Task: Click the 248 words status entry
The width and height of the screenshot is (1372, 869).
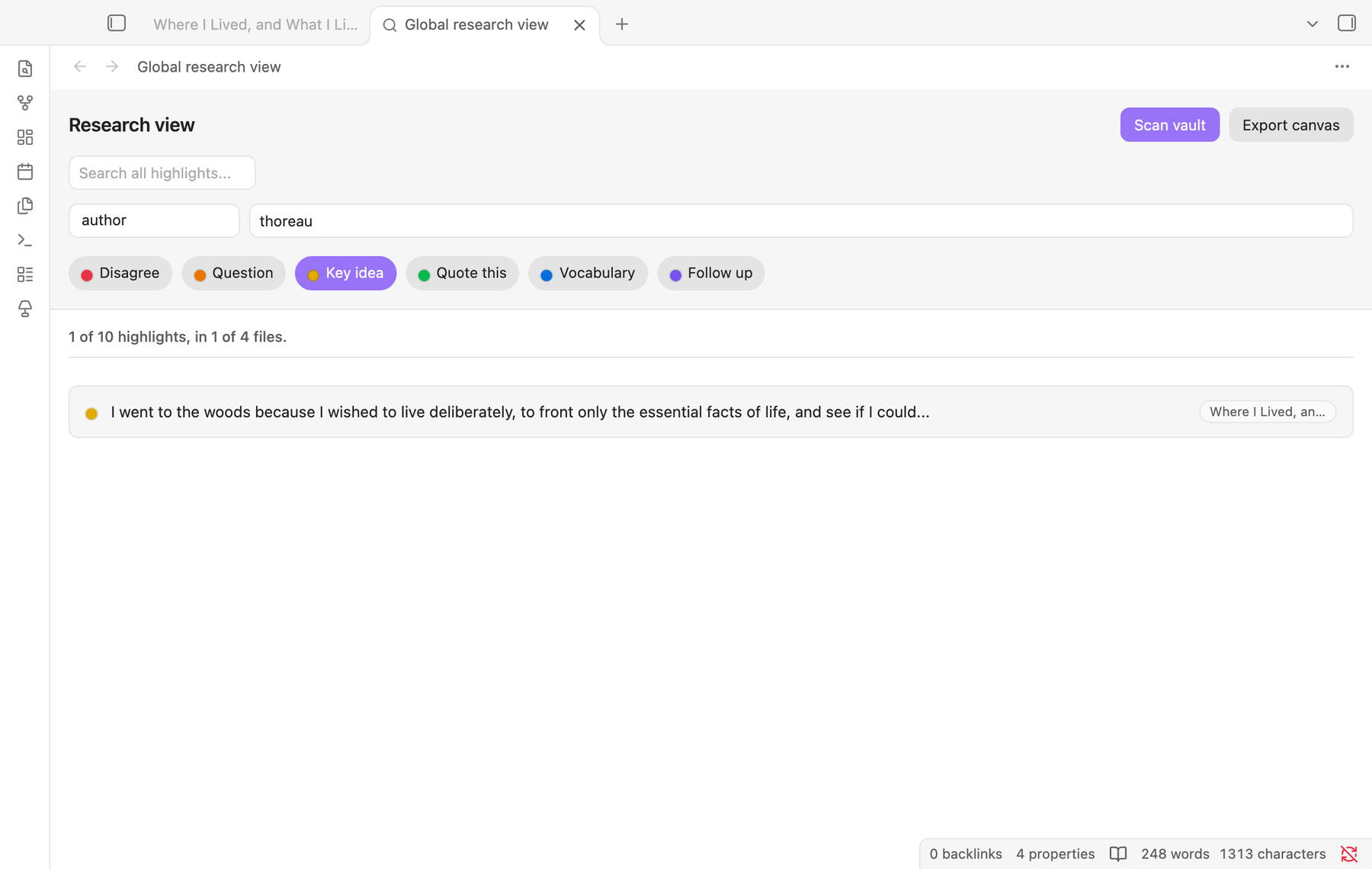Action: (x=1175, y=854)
